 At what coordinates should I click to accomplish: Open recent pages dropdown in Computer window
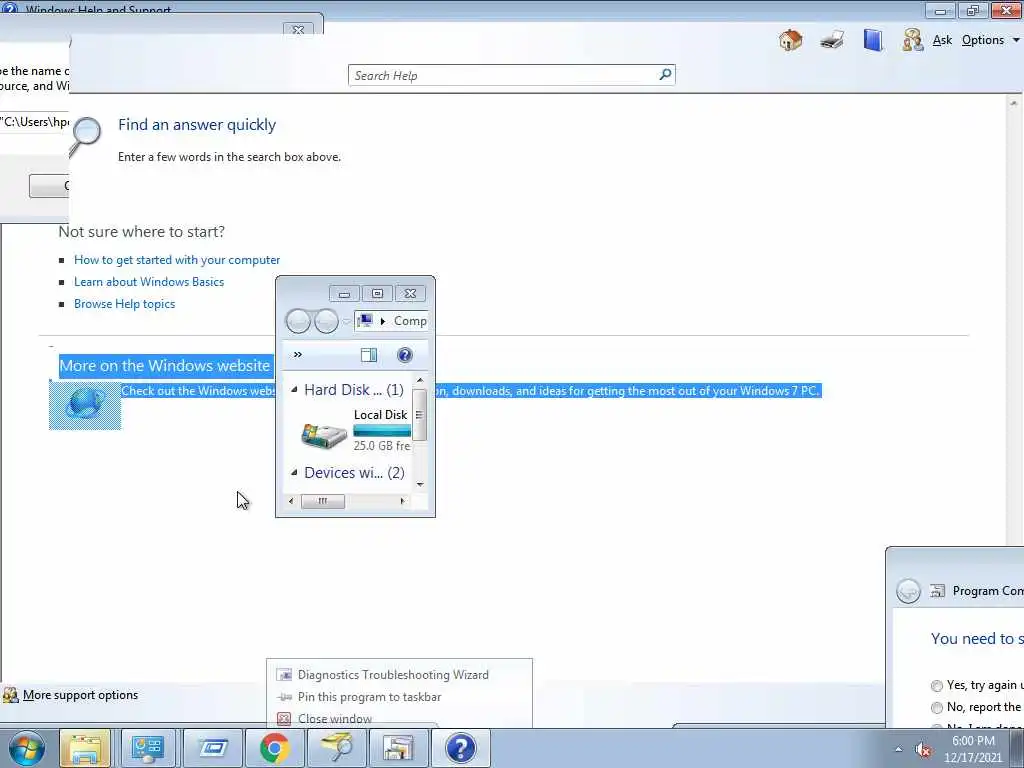[346, 321]
